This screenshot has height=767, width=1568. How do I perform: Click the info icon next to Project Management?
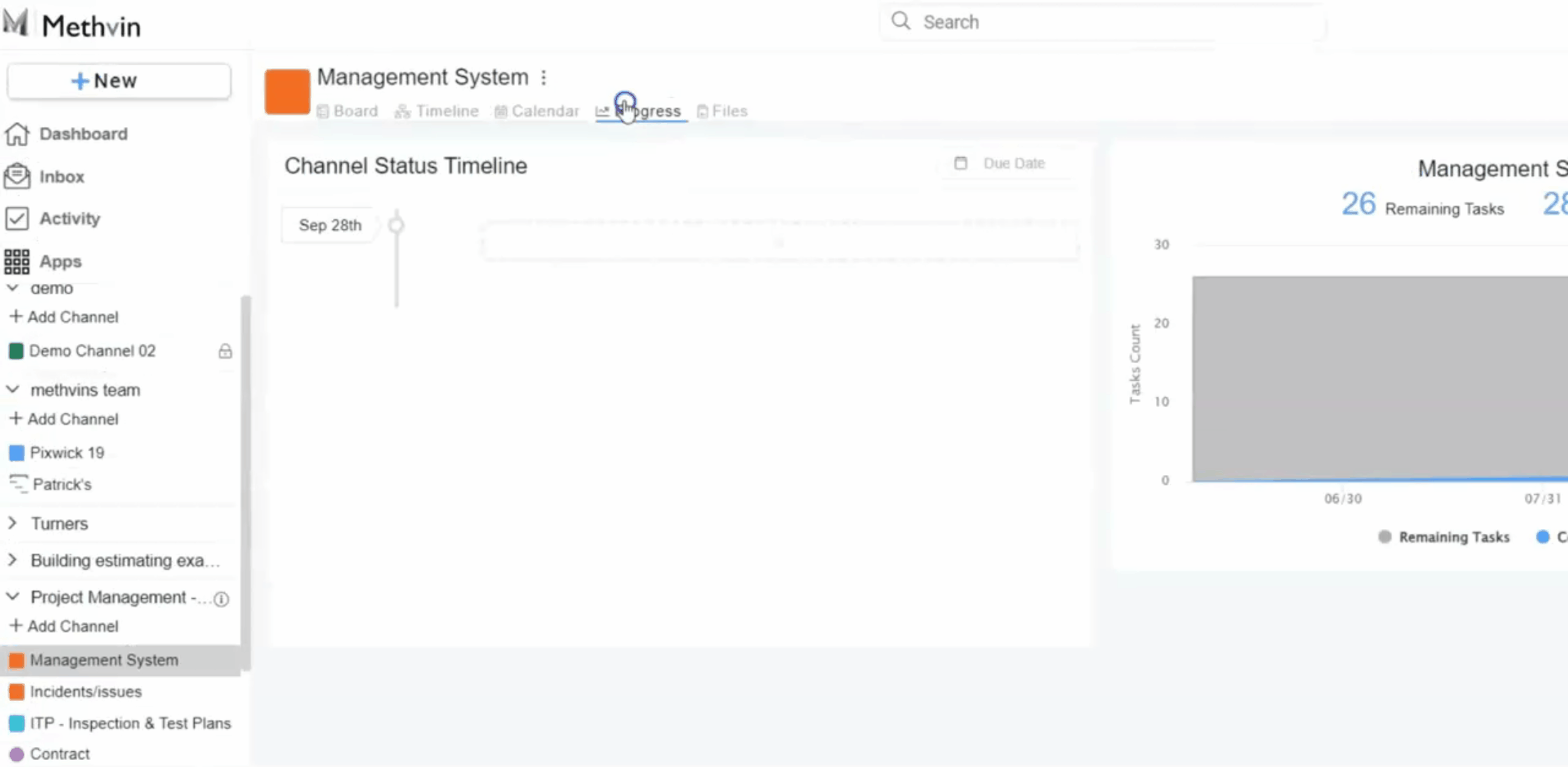tap(222, 599)
